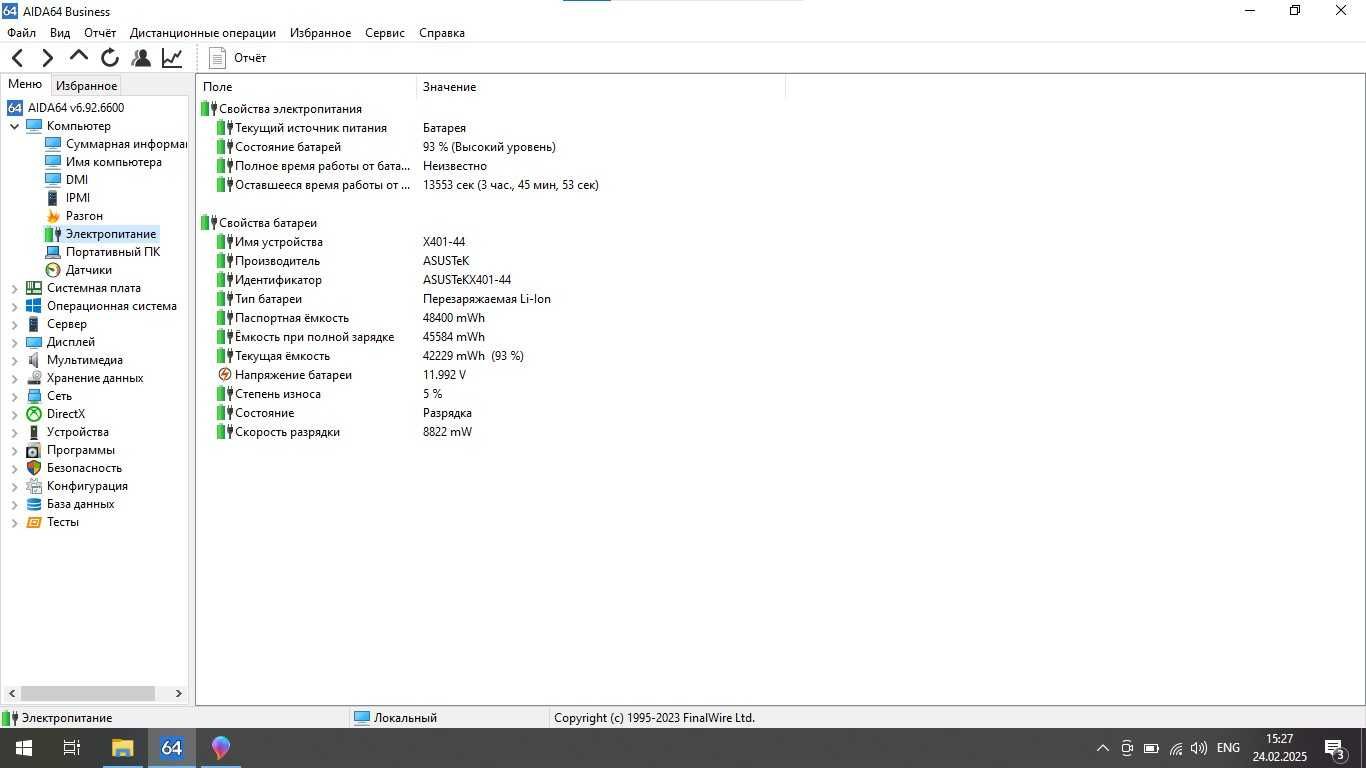The height and width of the screenshot is (768, 1366).
Task: Expand the Операционная система node
Action: tap(15, 306)
